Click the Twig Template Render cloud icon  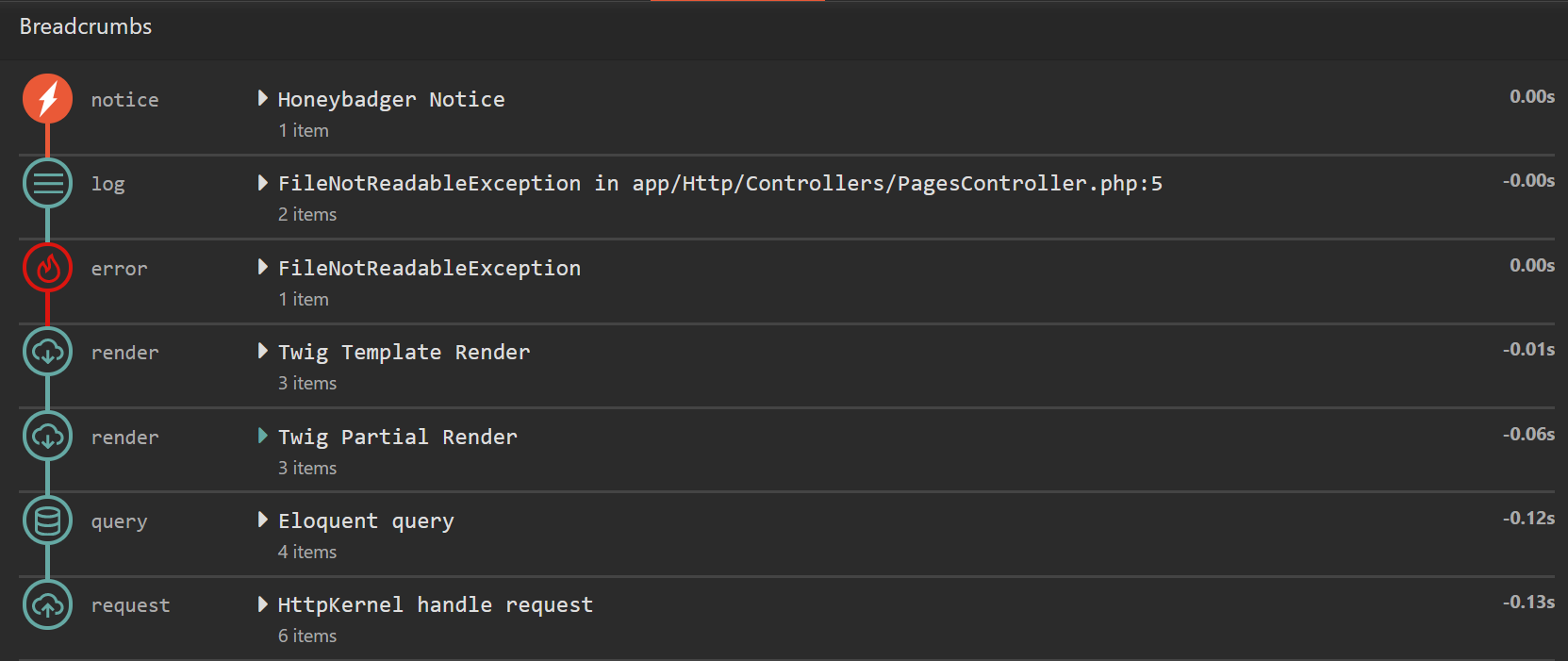(47, 353)
